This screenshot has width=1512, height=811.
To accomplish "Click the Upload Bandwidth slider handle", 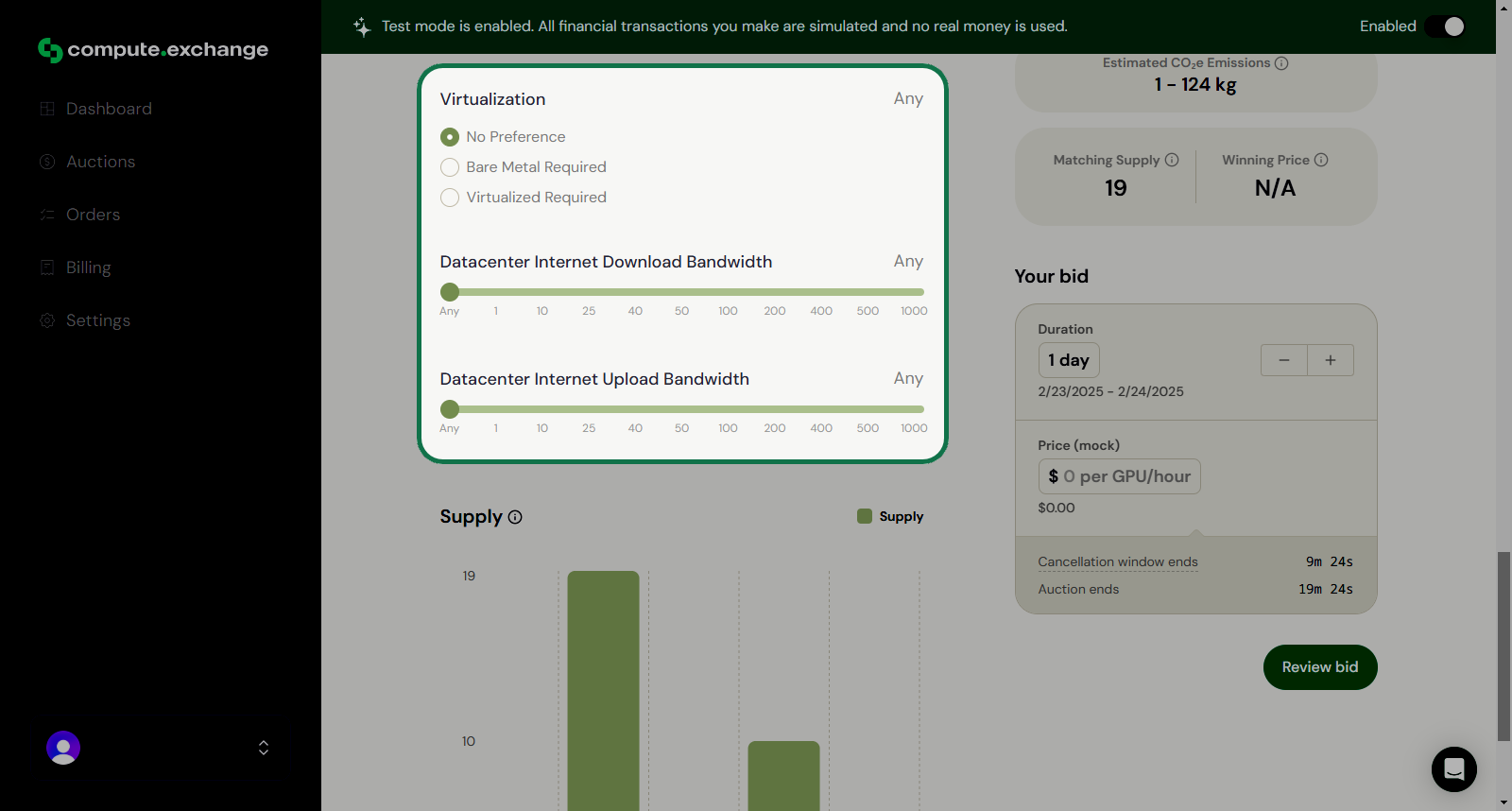I will coord(450,409).
